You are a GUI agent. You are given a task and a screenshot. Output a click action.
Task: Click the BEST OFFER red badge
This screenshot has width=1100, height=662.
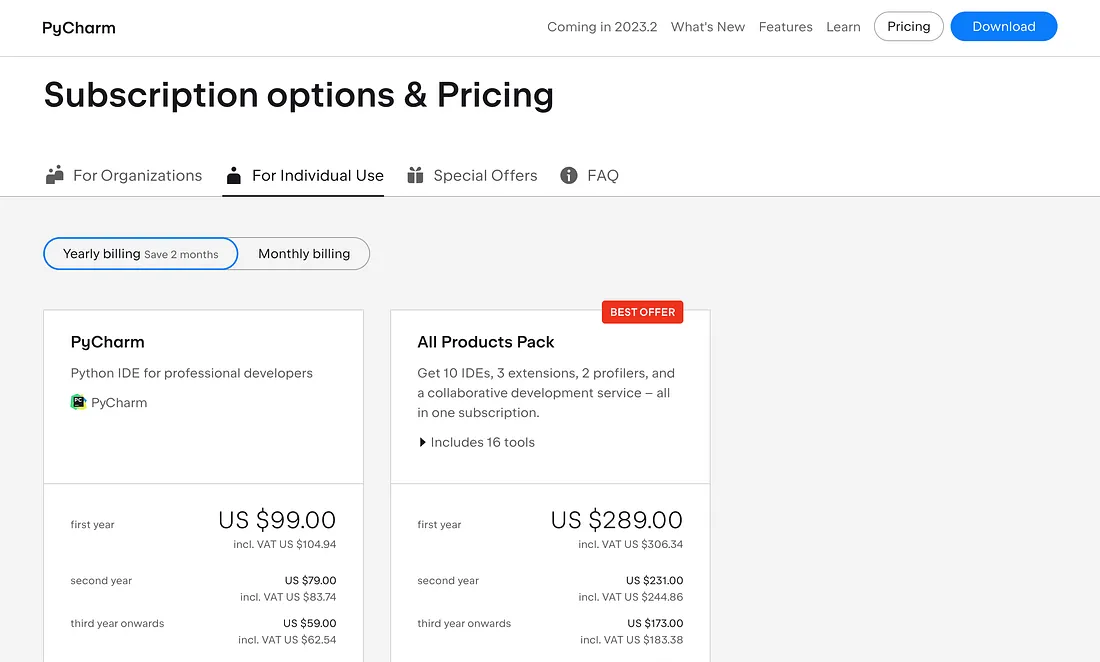pyautogui.click(x=642, y=312)
